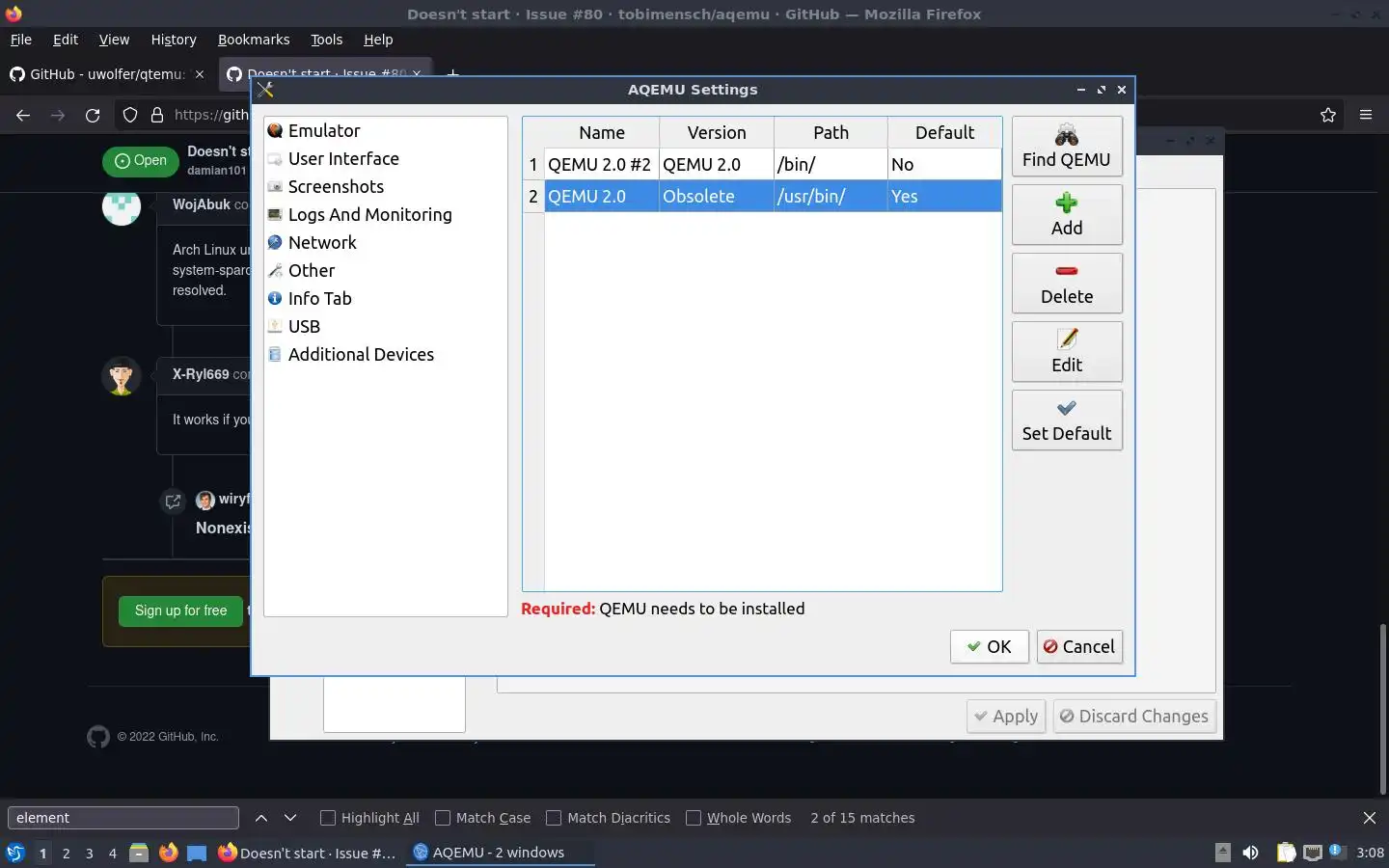This screenshot has height=868, width=1389.
Task: Click the find bar search field
Action: click(x=123, y=818)
